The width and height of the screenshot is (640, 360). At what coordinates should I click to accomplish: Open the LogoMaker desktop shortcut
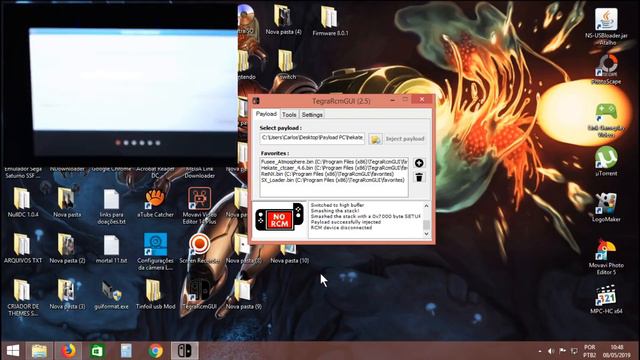pos(606,207)
